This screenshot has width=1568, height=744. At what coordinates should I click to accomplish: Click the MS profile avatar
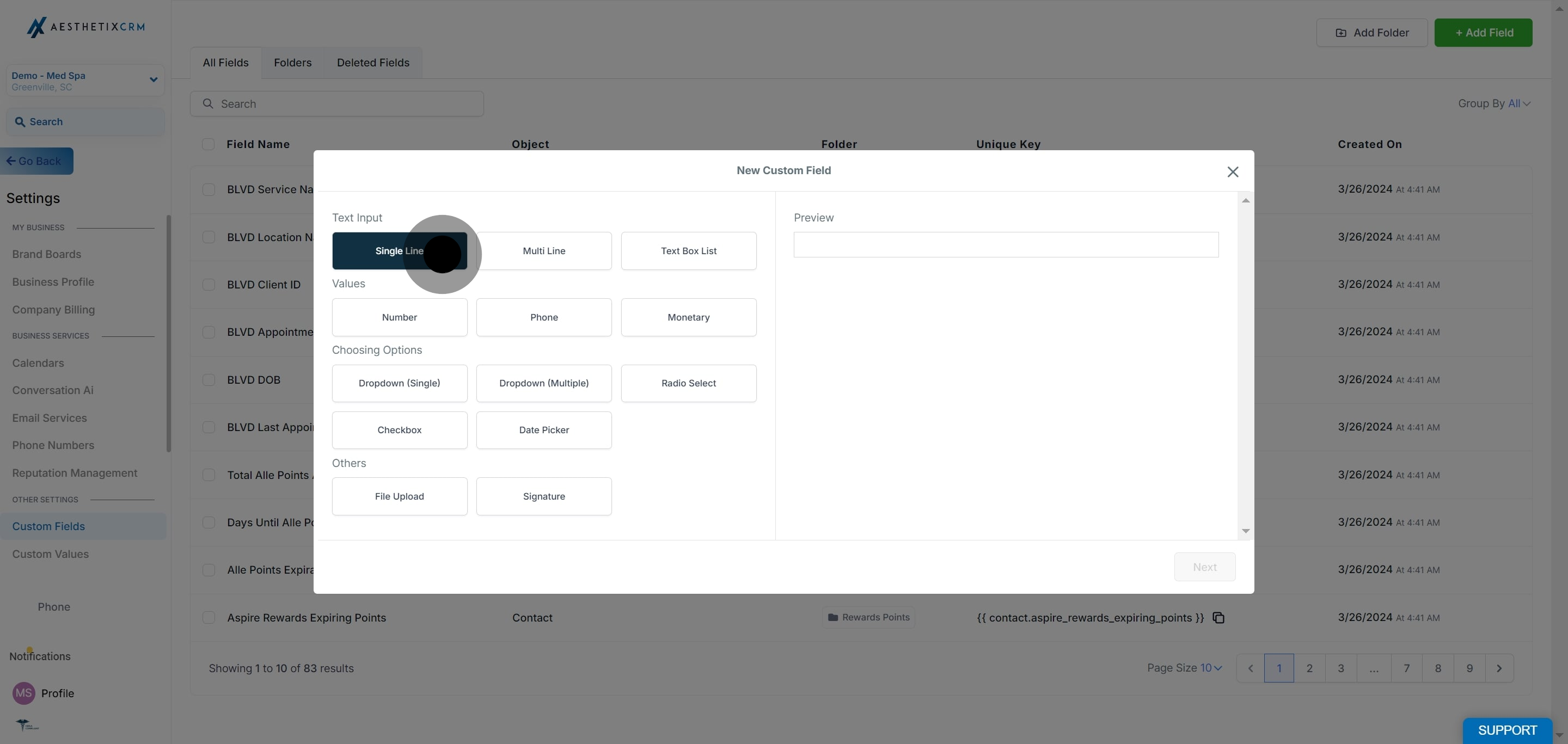click(x=24, y=693)
